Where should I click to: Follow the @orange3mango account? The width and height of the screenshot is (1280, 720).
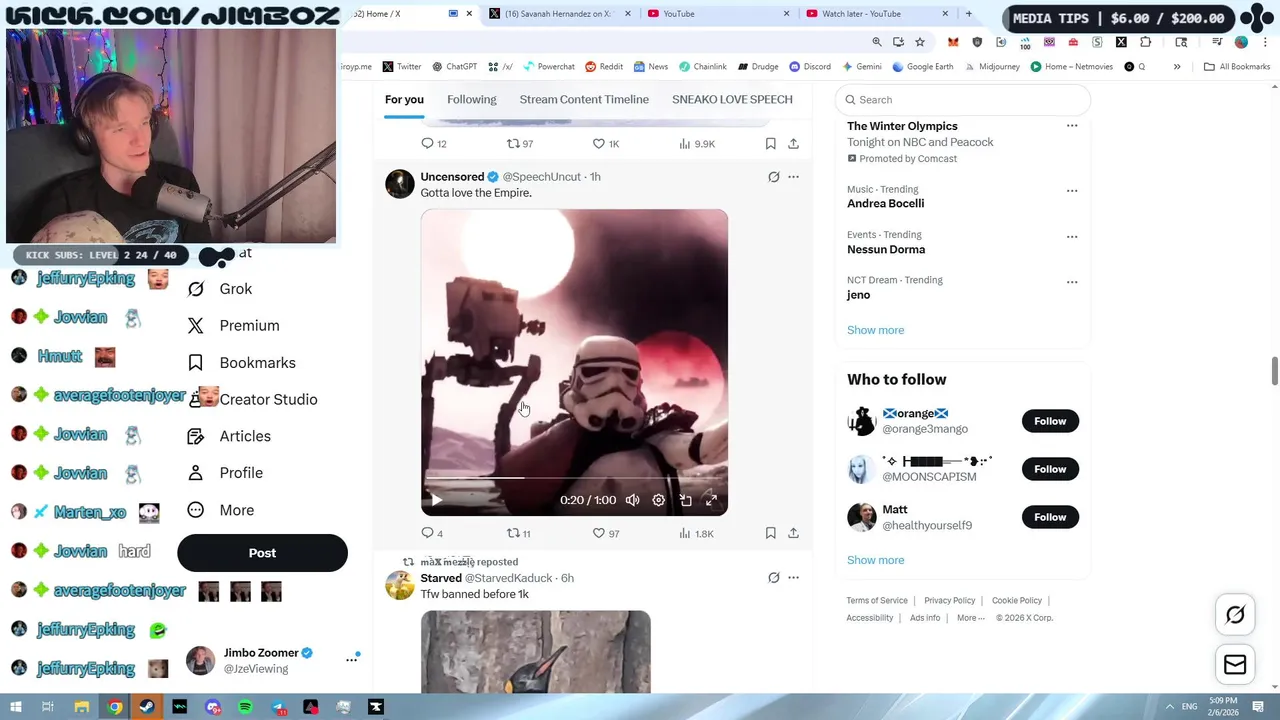(1050, 421)
